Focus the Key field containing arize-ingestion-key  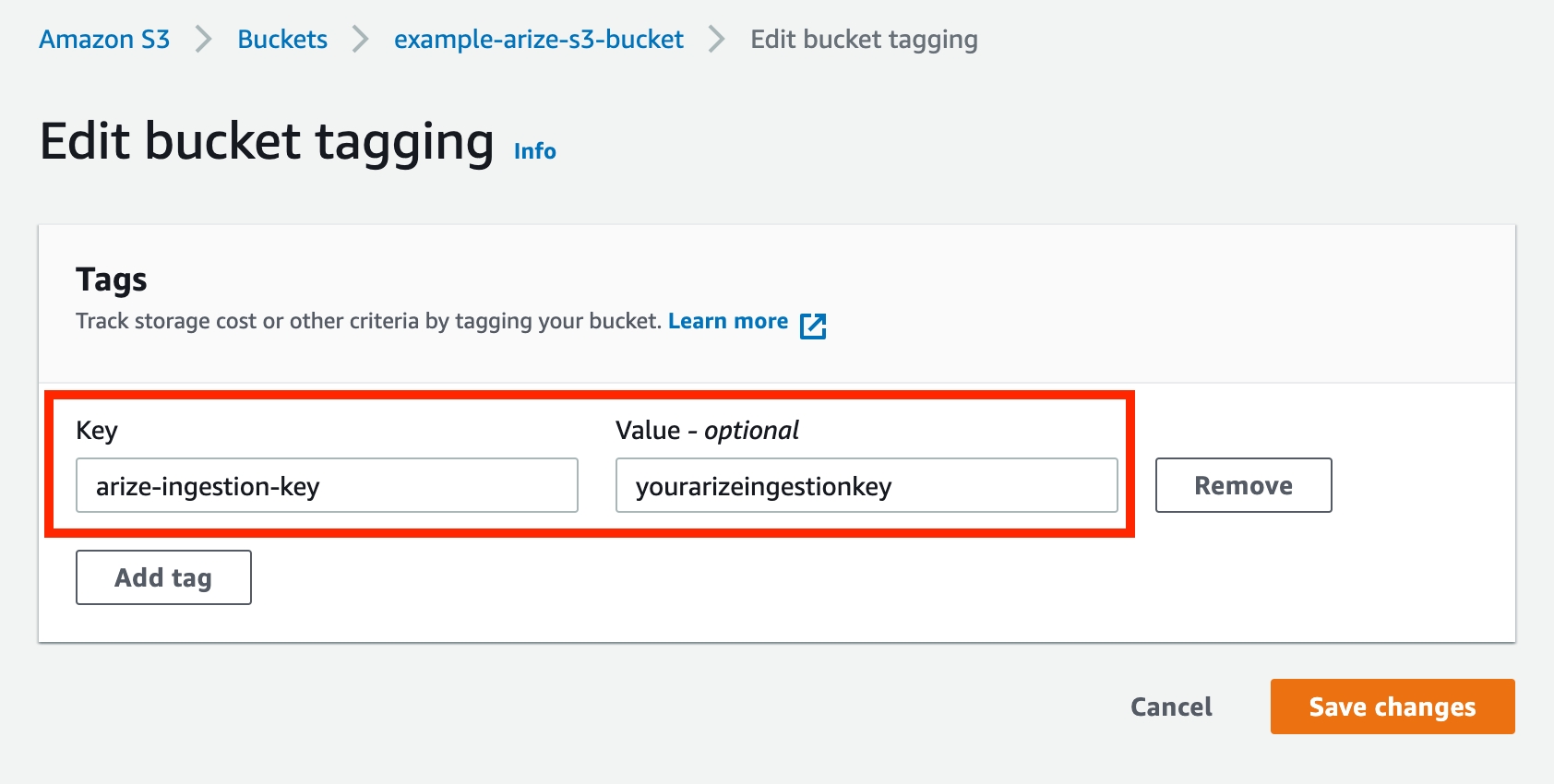327,485
